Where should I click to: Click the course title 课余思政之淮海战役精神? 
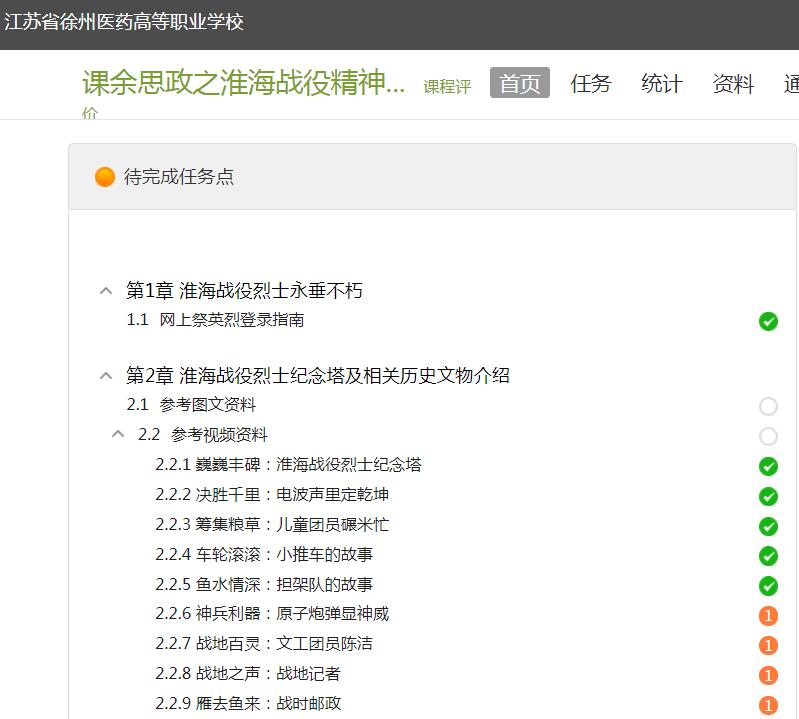(x=243, y=83)
